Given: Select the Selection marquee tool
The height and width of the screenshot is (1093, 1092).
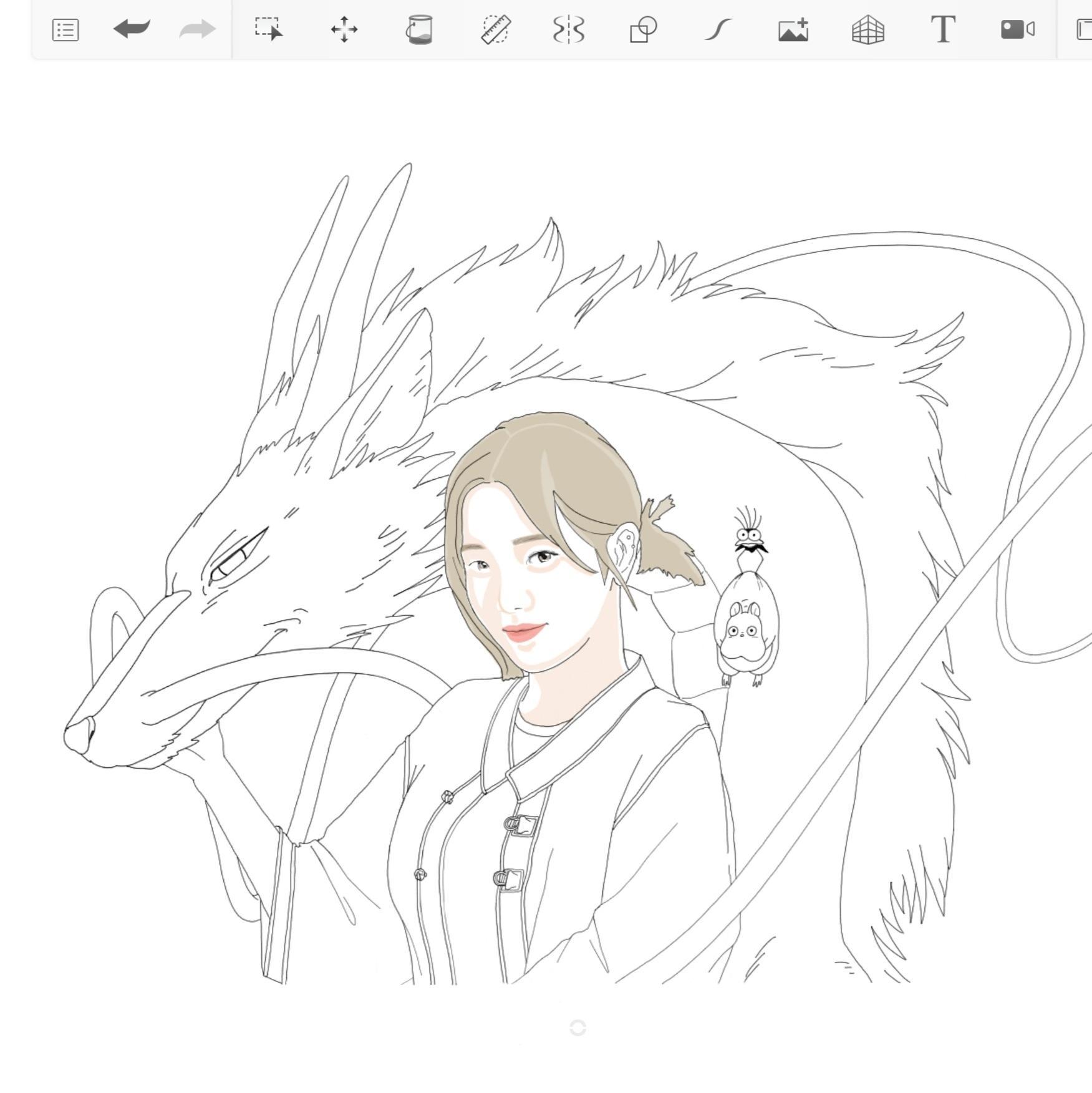Looking at the screenshot, I should click(x=269, y=29).
